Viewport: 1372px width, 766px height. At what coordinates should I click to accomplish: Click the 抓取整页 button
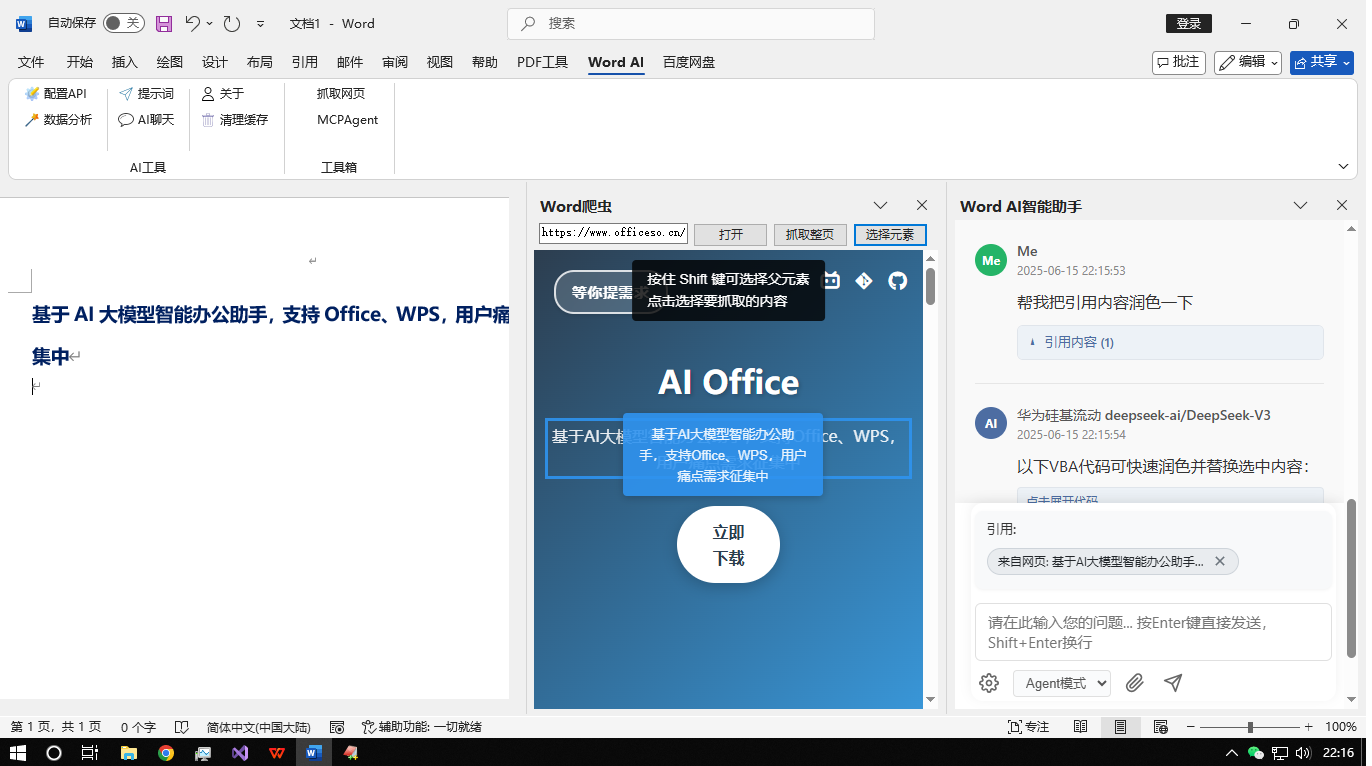(809, 234)
